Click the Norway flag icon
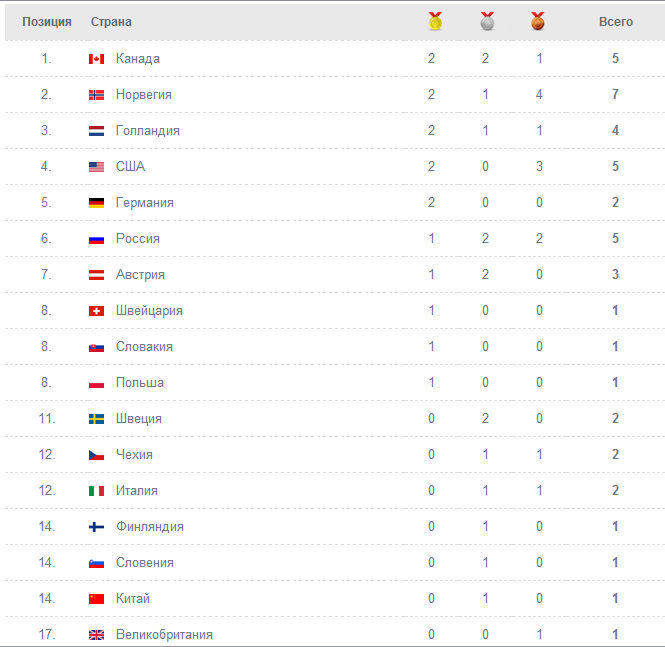Image resolution: width=665 pixels, height=647 pixels. pos(96,95)
